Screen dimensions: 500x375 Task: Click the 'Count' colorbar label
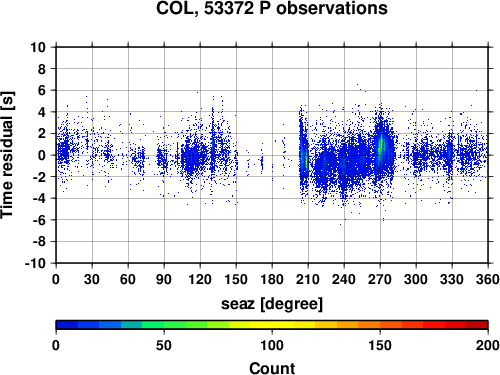(x=272, y=368)
